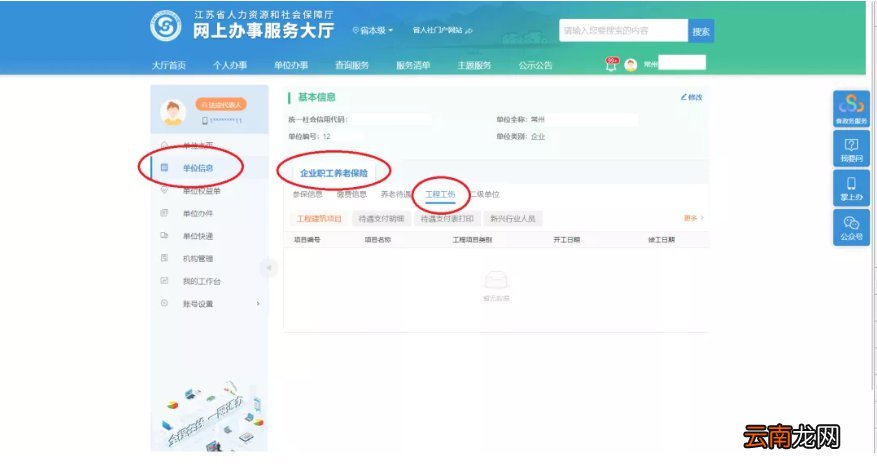Click the 机构管理 sidebar icon
Viewport: 877px width, 465px height.
pos(164,258)
